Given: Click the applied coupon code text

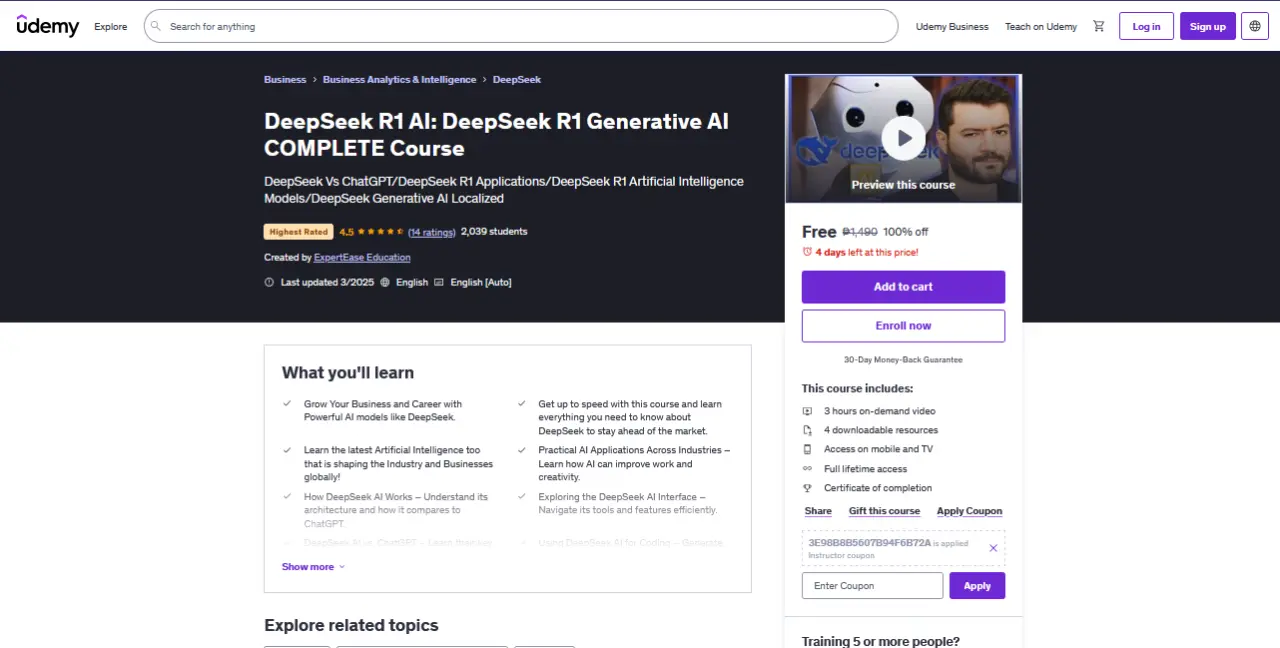Looking at the screenshot, I should (869, 542).
